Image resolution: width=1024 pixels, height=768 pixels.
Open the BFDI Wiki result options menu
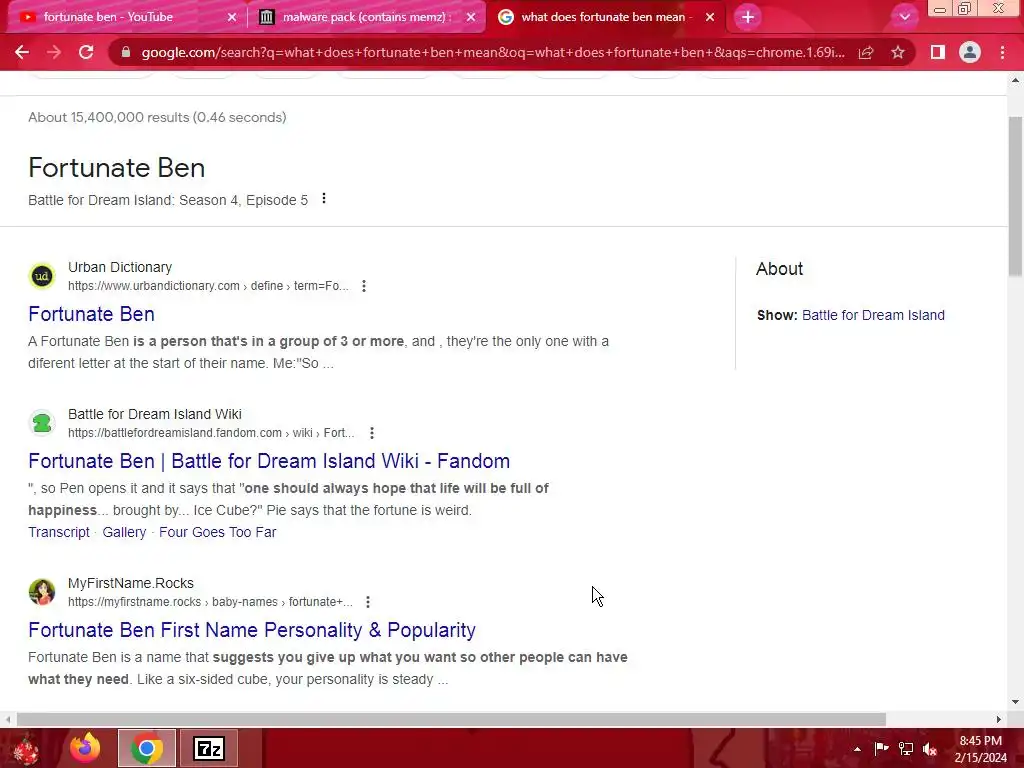point(372,433)
